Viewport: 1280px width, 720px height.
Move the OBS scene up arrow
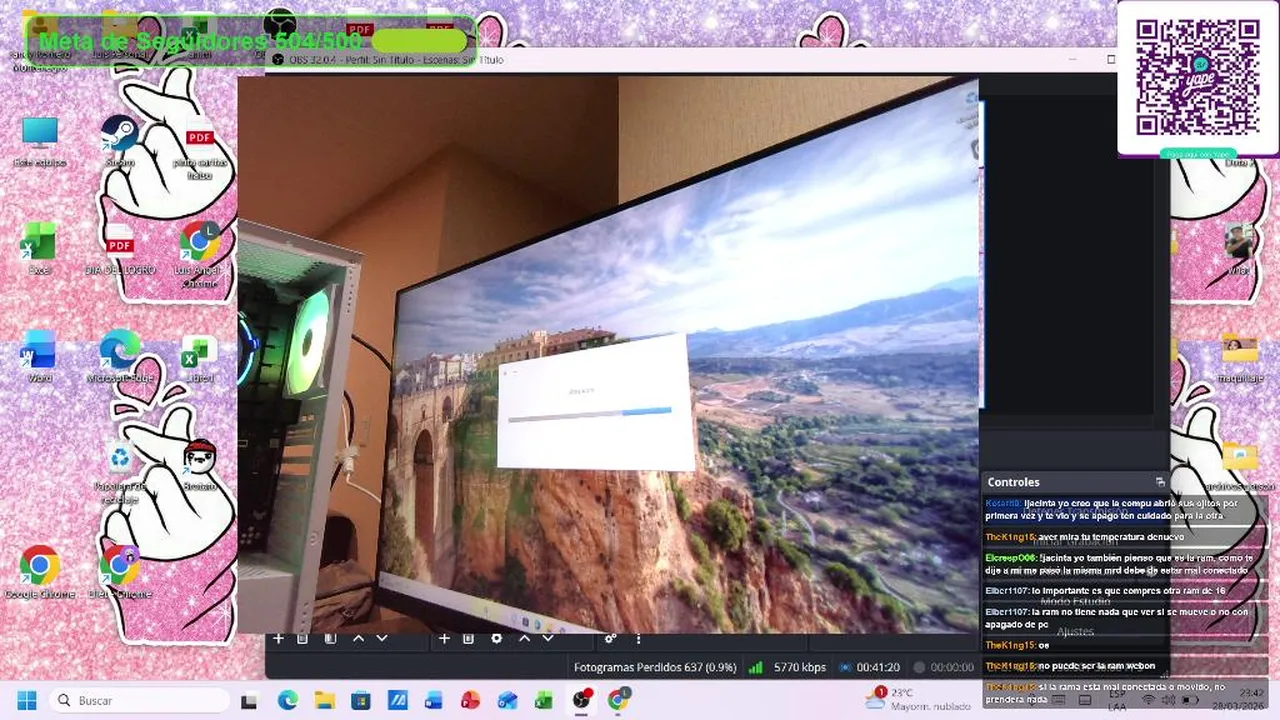point(358,639)
